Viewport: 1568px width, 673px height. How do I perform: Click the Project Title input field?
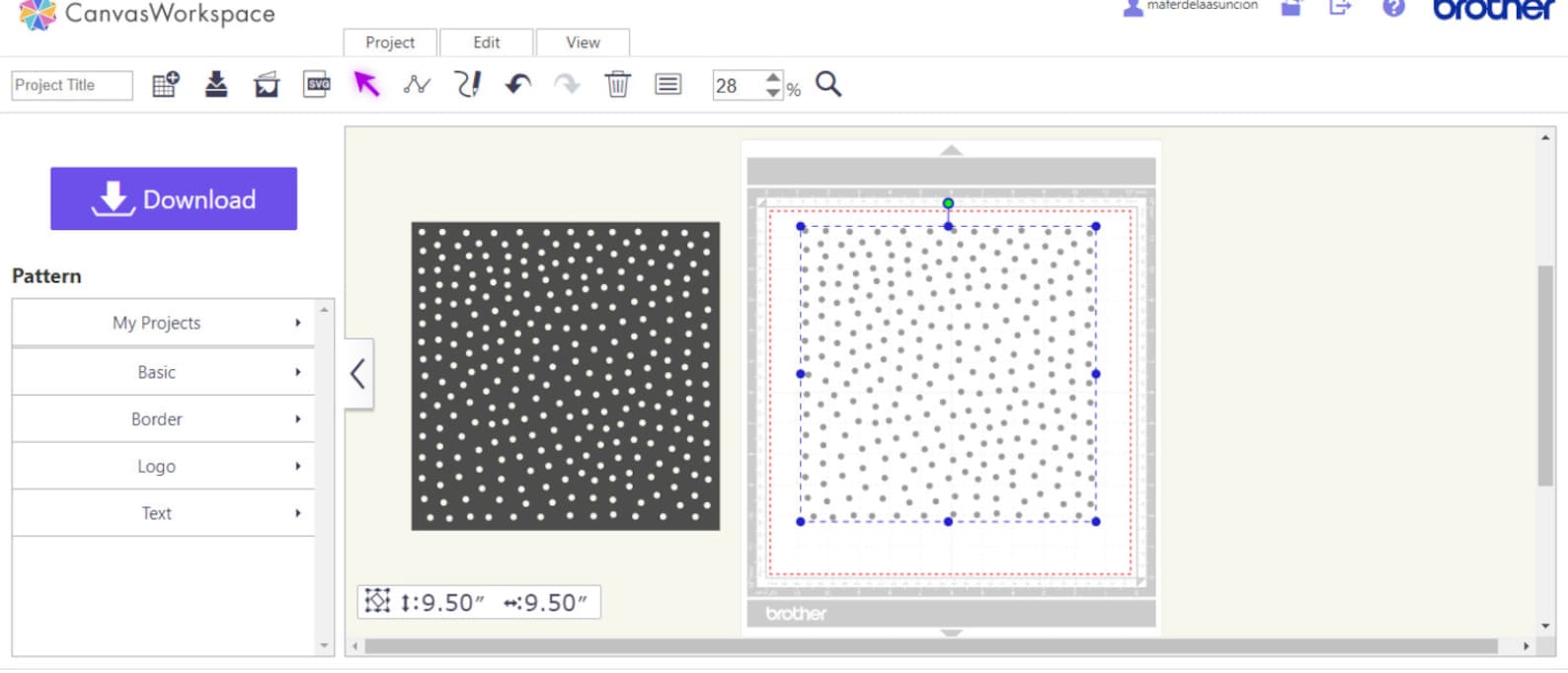[72, 85]
